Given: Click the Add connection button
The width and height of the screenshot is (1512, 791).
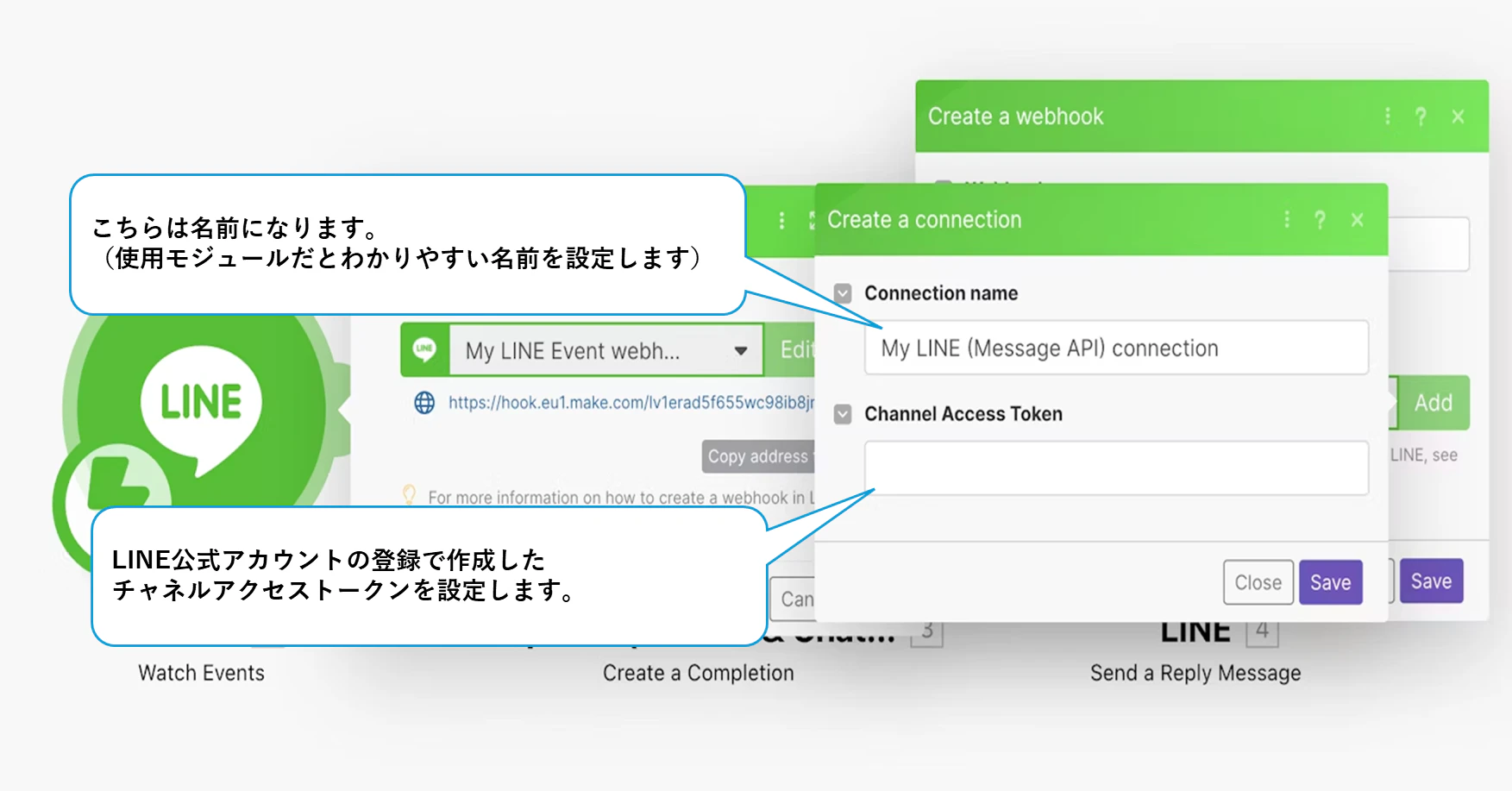Looking at the screenshot, I should pyautogui.click(x=1433, y=403).
